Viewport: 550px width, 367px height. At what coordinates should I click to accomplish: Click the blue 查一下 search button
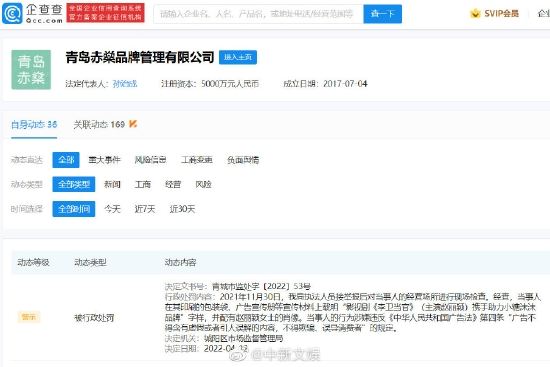tap(383, 14)
